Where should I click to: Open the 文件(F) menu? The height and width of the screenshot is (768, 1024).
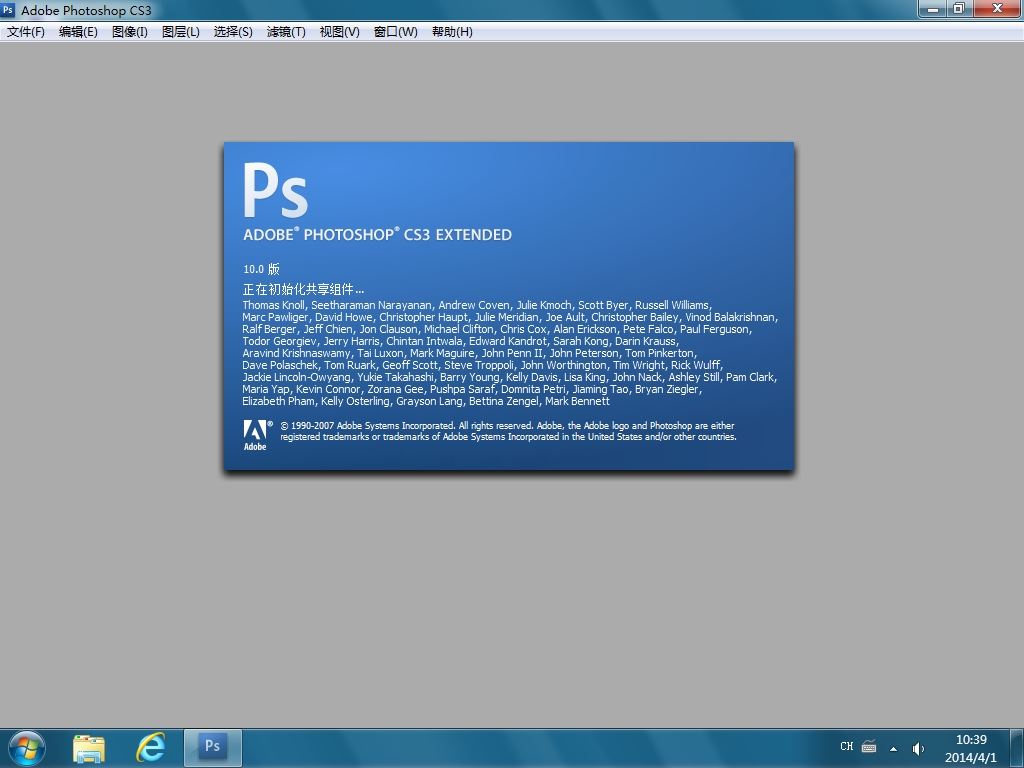coord(25,31)
